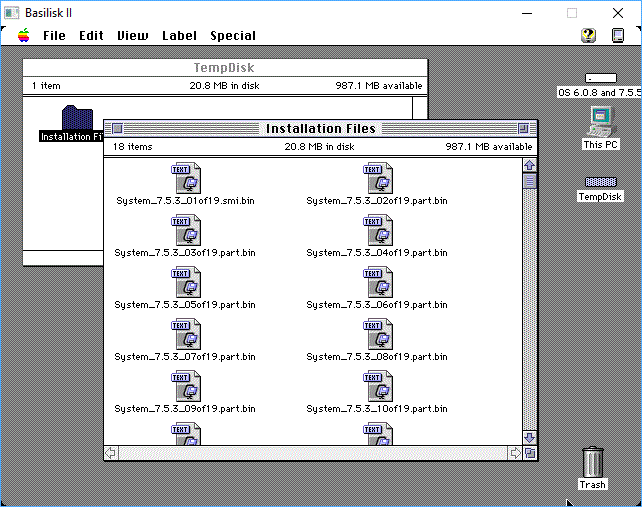Open the File menu
The width and height of the screenshot is (642, 507).
coord(54,36)
